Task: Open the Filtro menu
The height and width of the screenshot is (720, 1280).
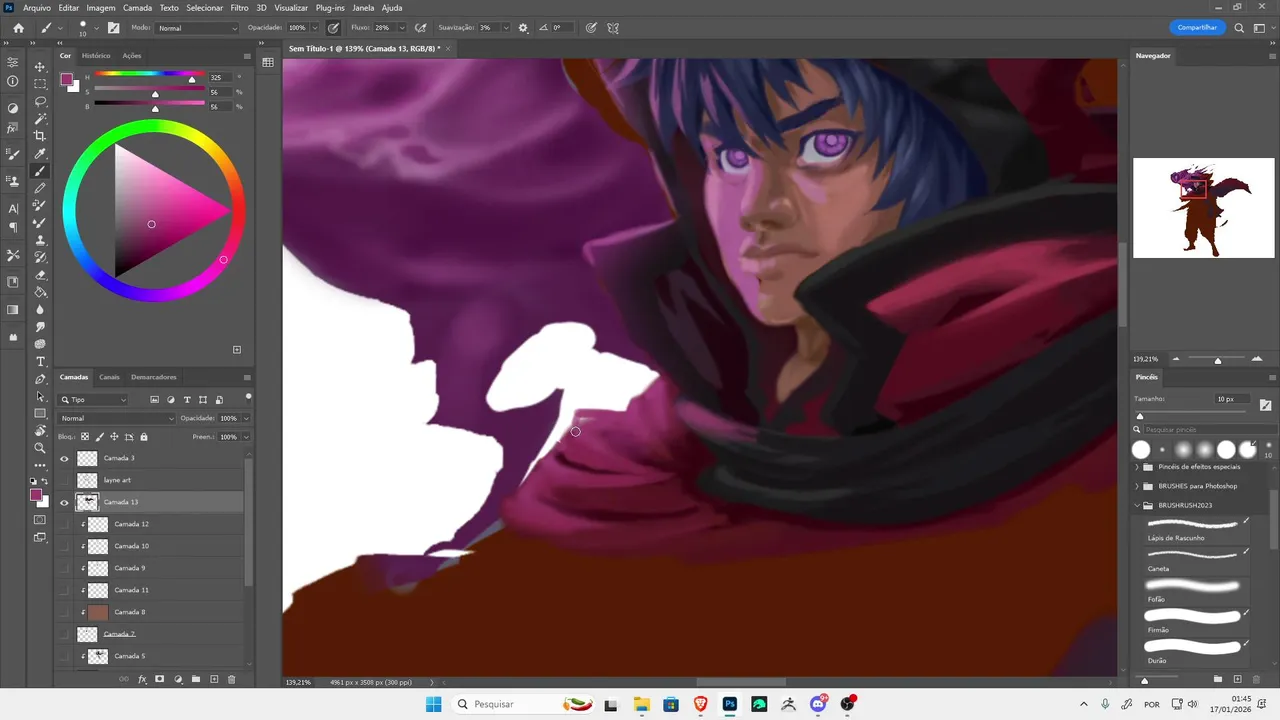Action: coord(239,8)
